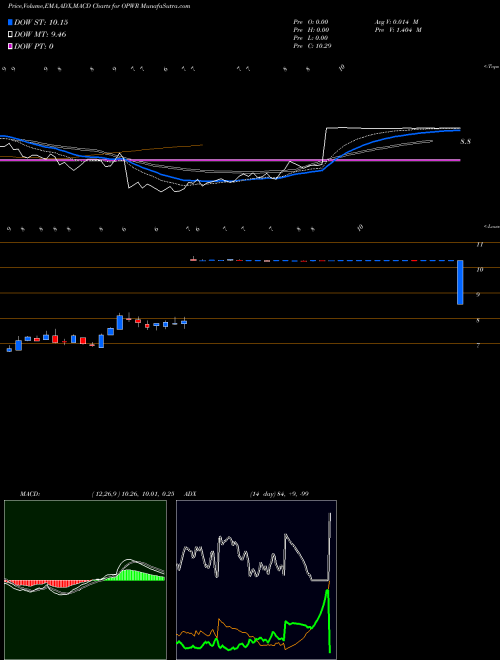Click the blue DOW ST legend swatch
This screenshot has height=660, width=500.
[11, 22]
